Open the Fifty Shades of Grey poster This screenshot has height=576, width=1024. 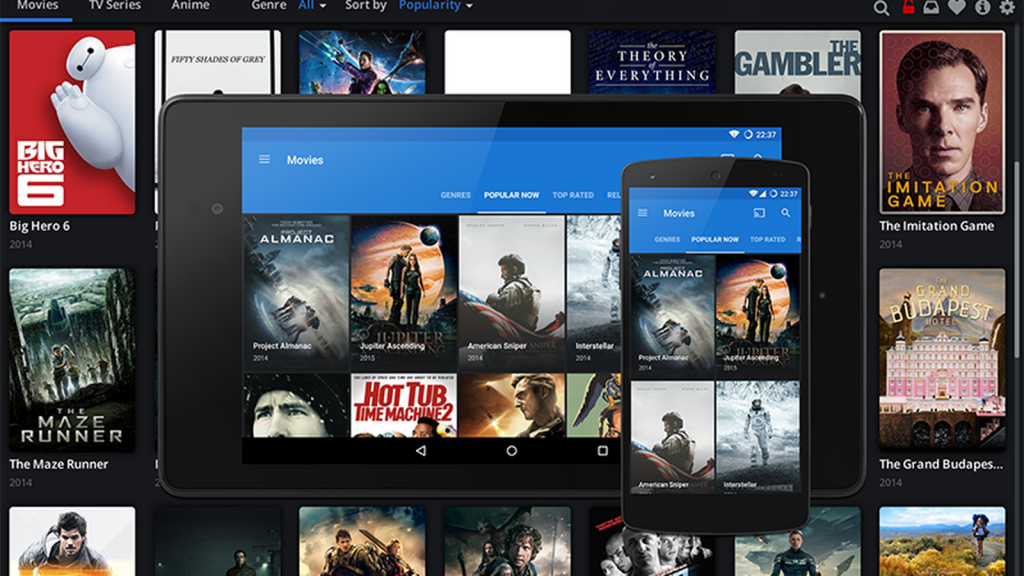click(x=217, y=62)
